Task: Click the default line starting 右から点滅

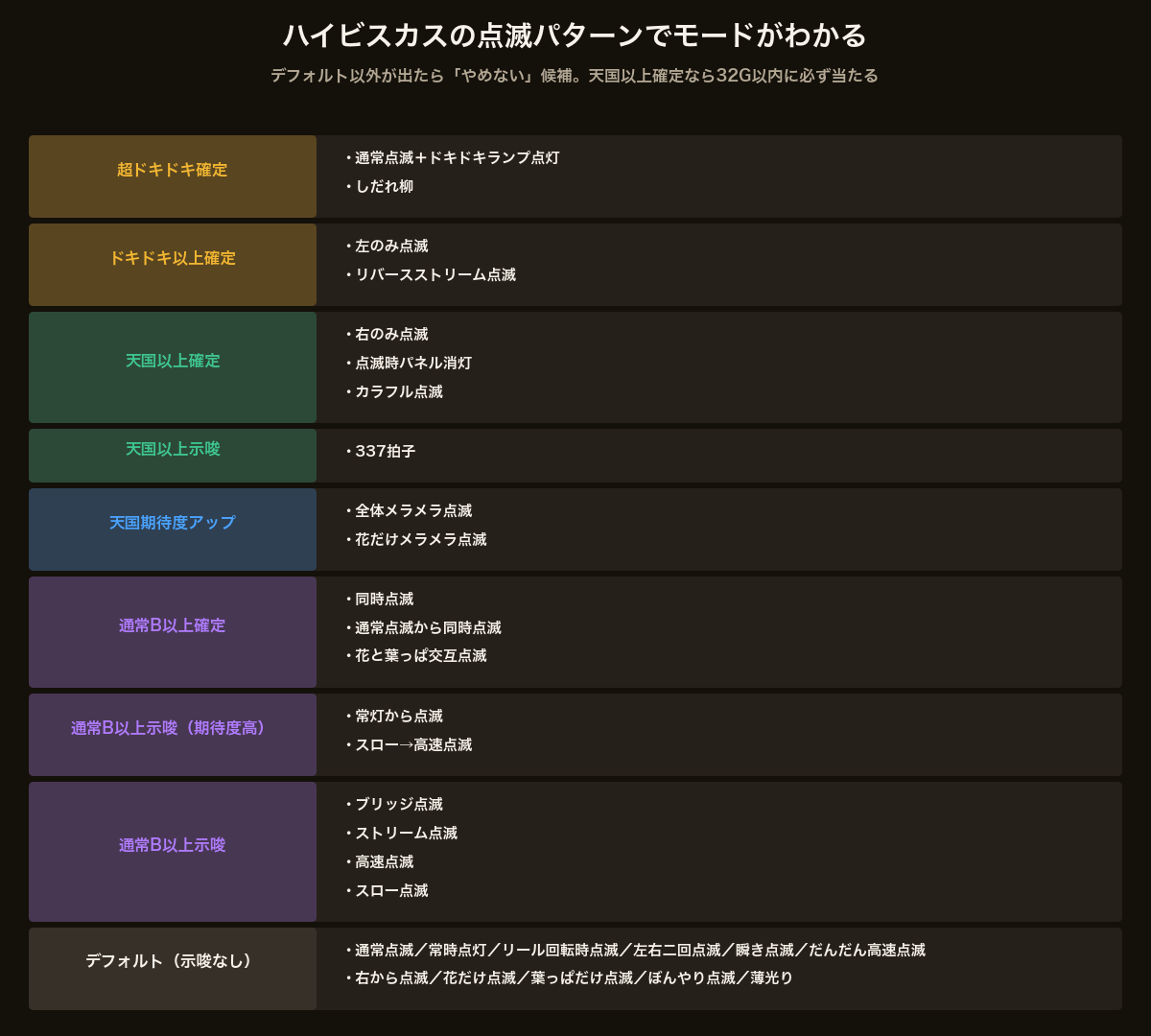Action: pos(570,978)
